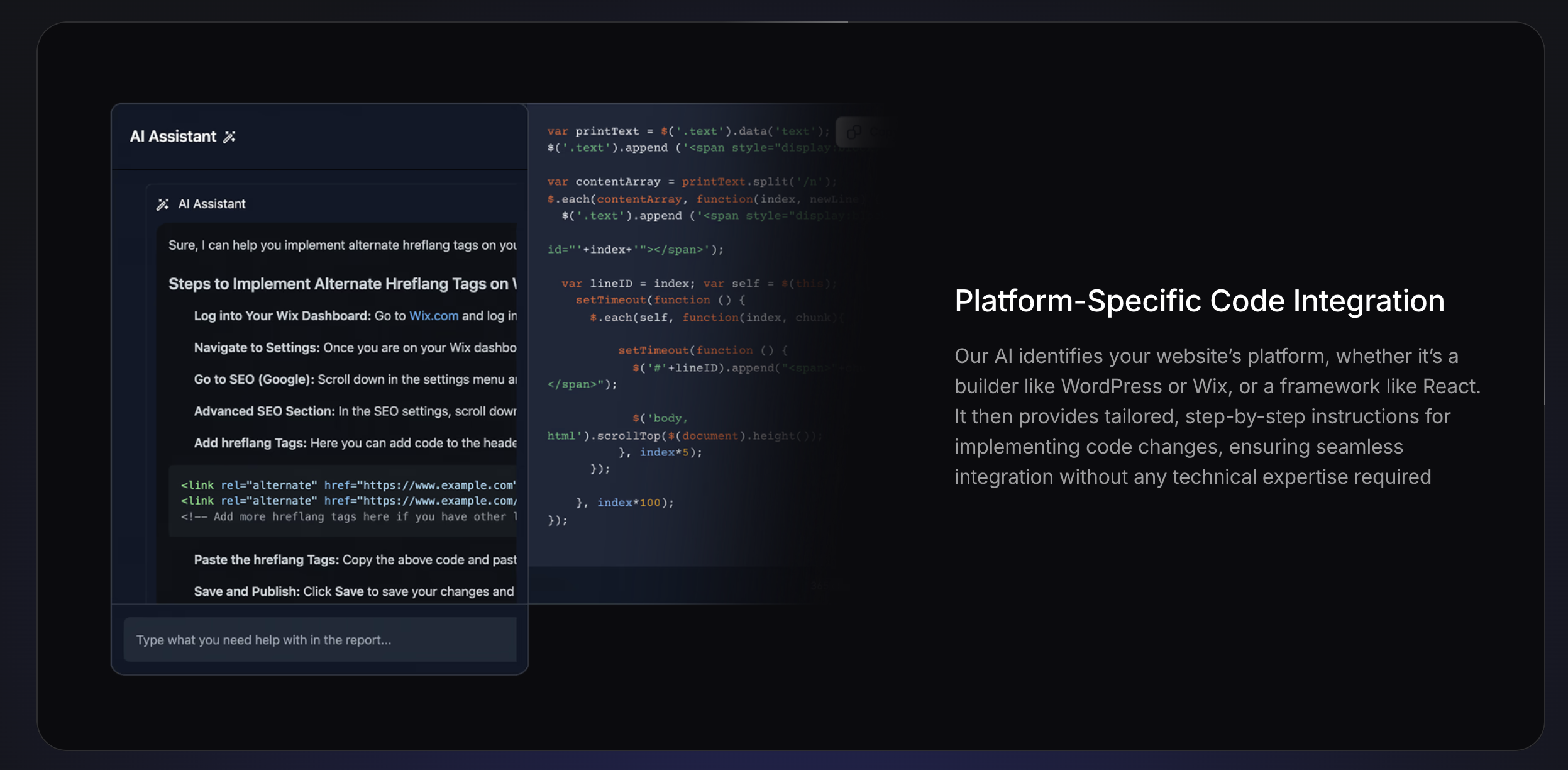The width and height of the screenshot is (1568, 770).
Task: Click the magic wand icon beside AI Assistant header
Action: point(229,137)
